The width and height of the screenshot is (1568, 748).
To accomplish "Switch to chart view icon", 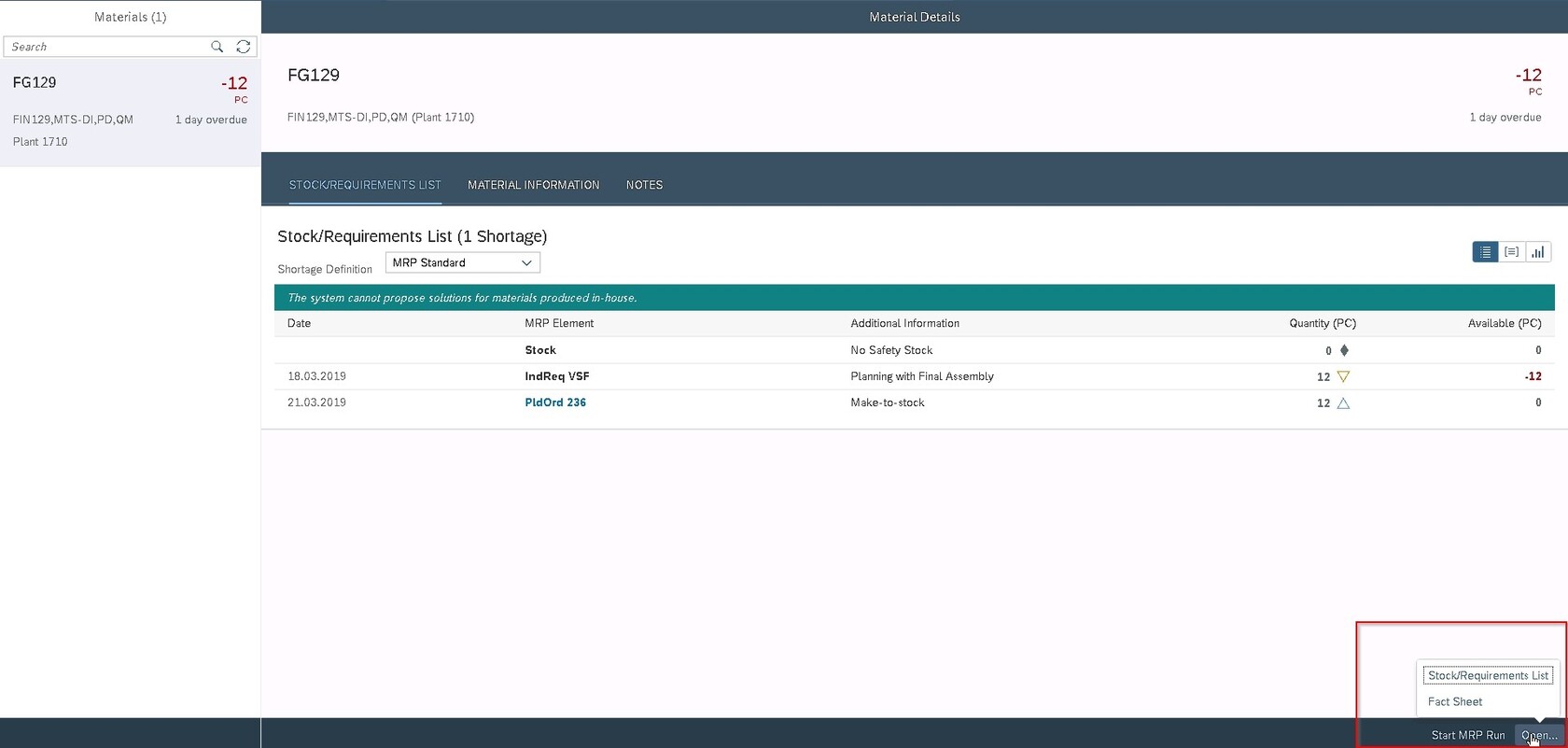I will (1537, 252).
